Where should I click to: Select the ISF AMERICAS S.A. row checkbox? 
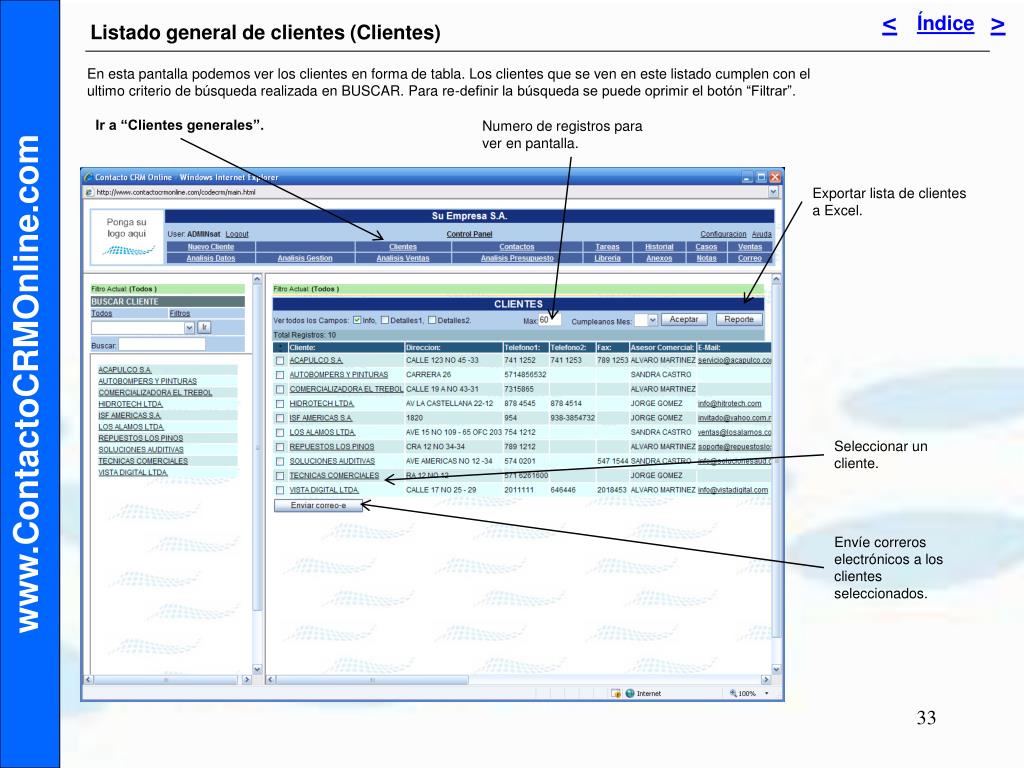coord(280,418)
